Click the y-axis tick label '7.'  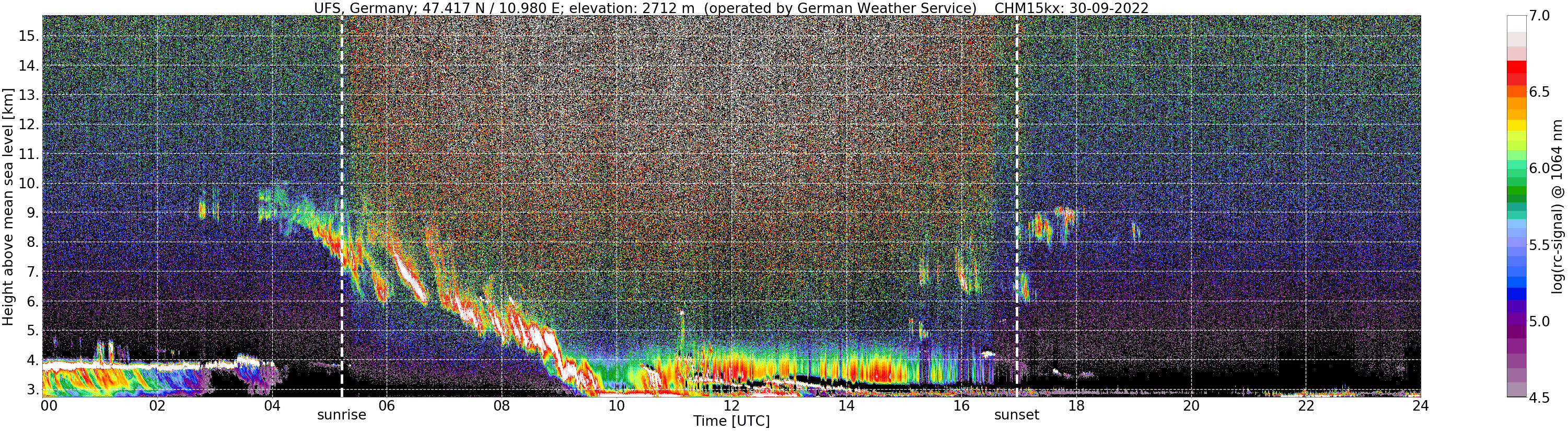pyautogui.click(x=33, y=272)
